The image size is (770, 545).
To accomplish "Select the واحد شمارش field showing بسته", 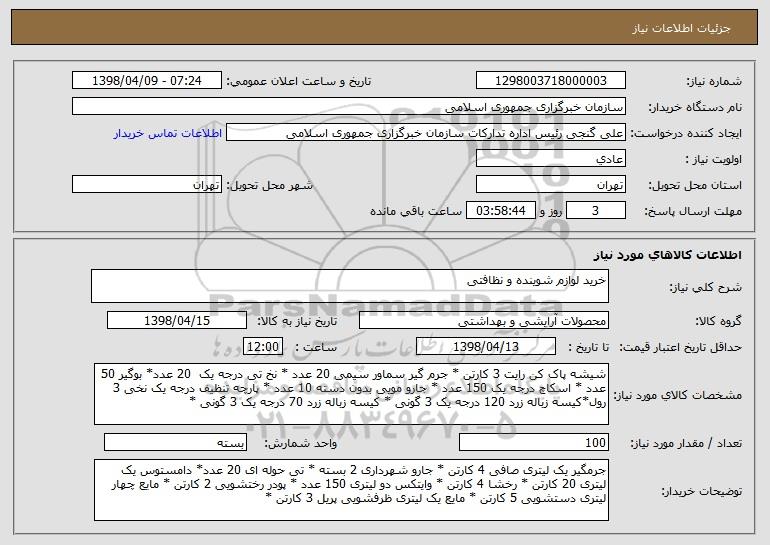I will (x=175, y=442).
